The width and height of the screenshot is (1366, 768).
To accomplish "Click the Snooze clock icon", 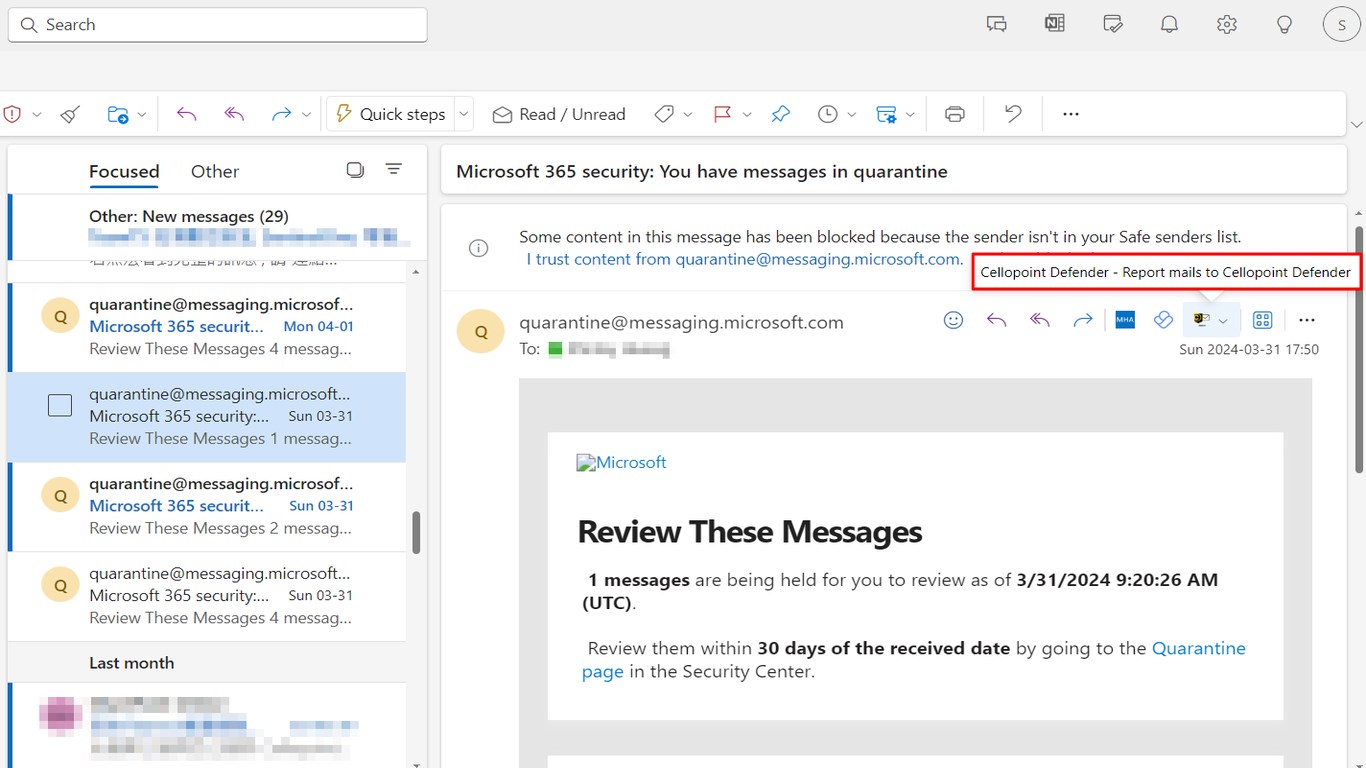I will (827, 114).
